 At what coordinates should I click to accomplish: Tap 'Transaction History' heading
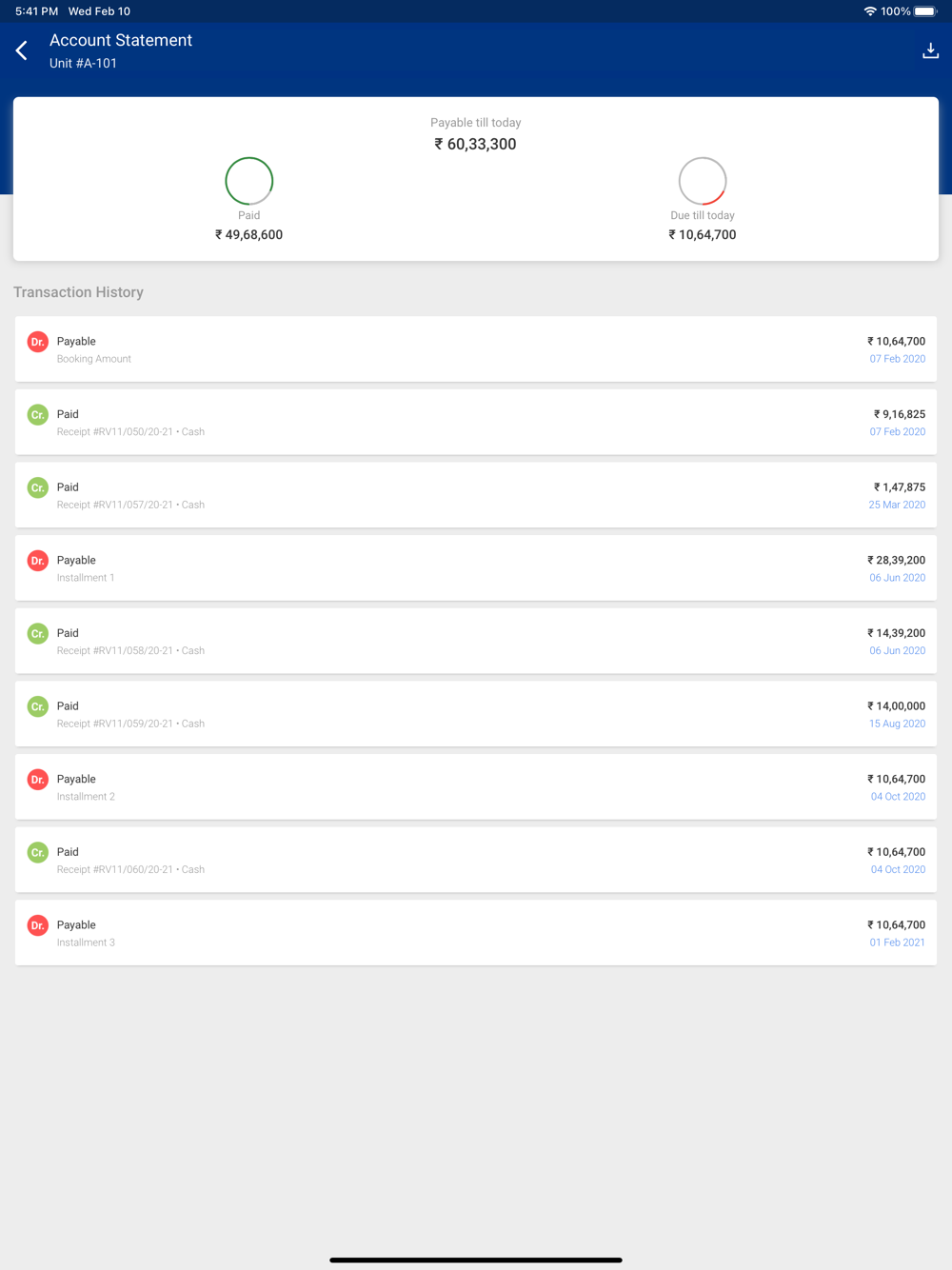[78, 292]
